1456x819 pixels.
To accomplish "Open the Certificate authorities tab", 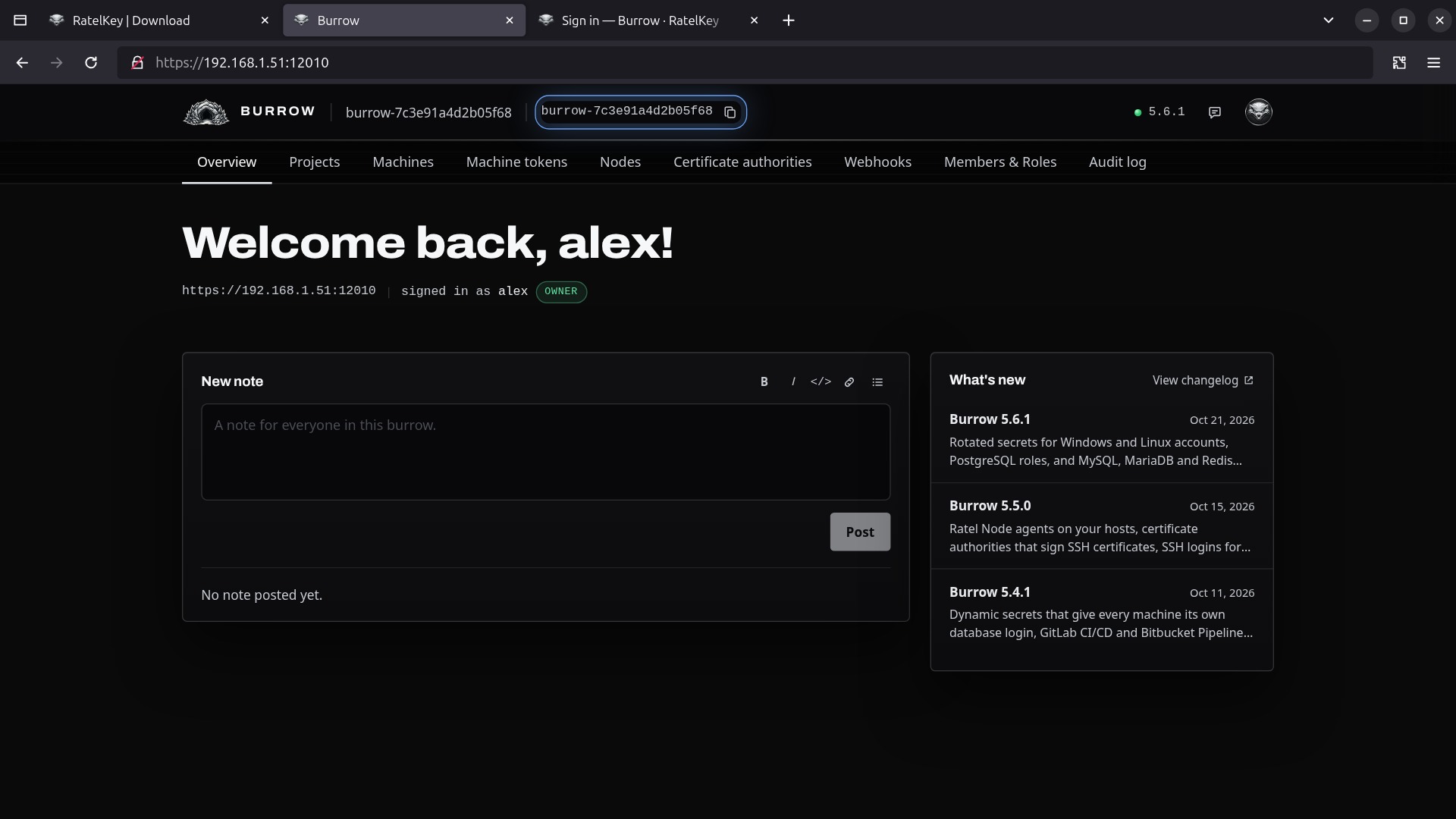I will (742, 162).
